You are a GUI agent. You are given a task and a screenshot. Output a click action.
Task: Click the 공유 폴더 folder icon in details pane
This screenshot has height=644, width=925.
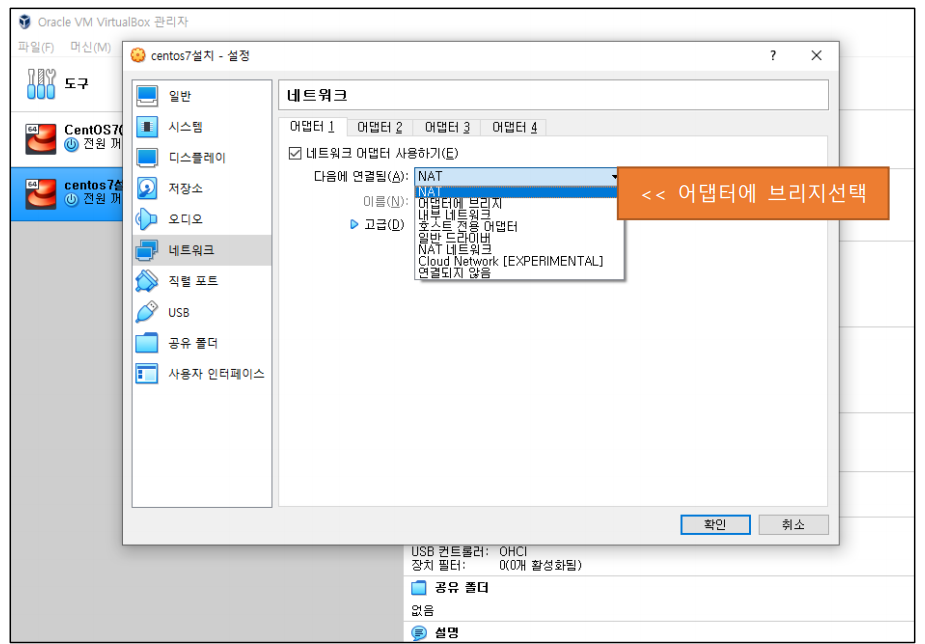click(x=419, y=587)
